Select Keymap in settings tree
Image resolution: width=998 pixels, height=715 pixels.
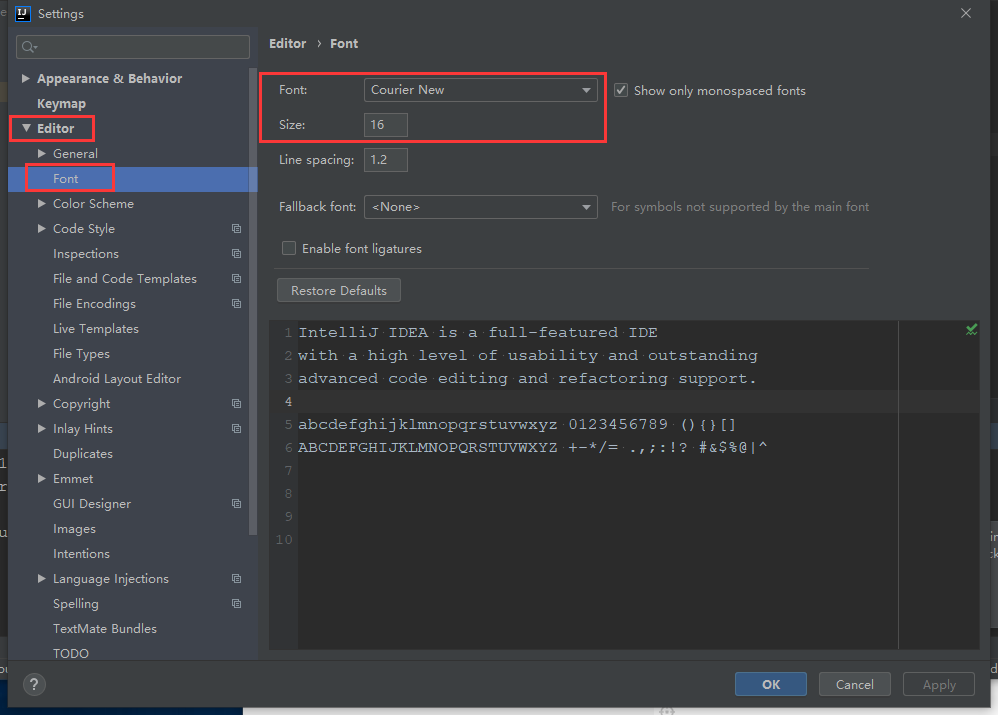(x=61, y=103)
